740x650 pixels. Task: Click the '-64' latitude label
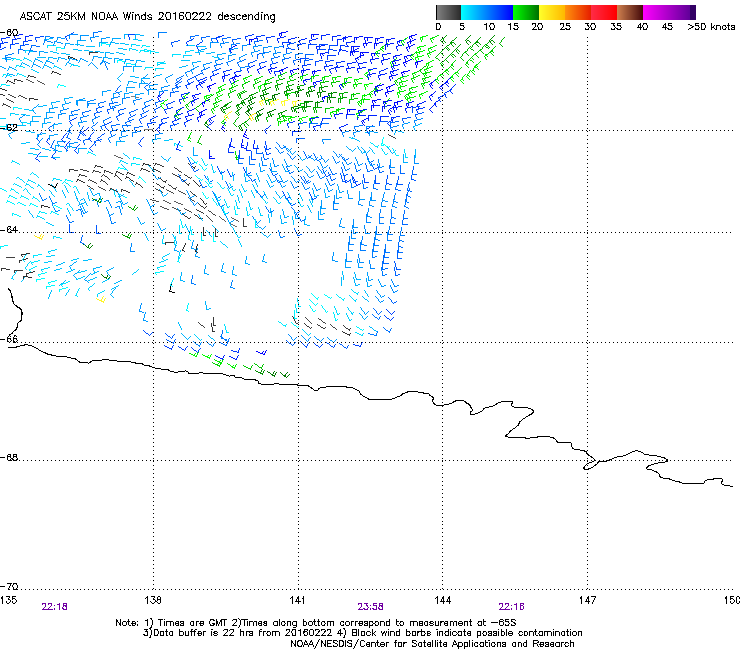9,230
